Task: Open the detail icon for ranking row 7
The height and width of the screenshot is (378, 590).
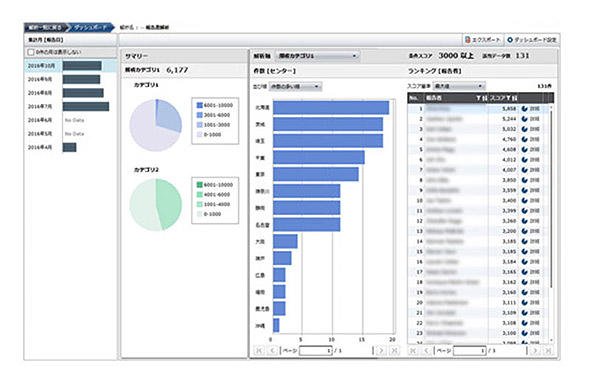Action: [524, 170]
